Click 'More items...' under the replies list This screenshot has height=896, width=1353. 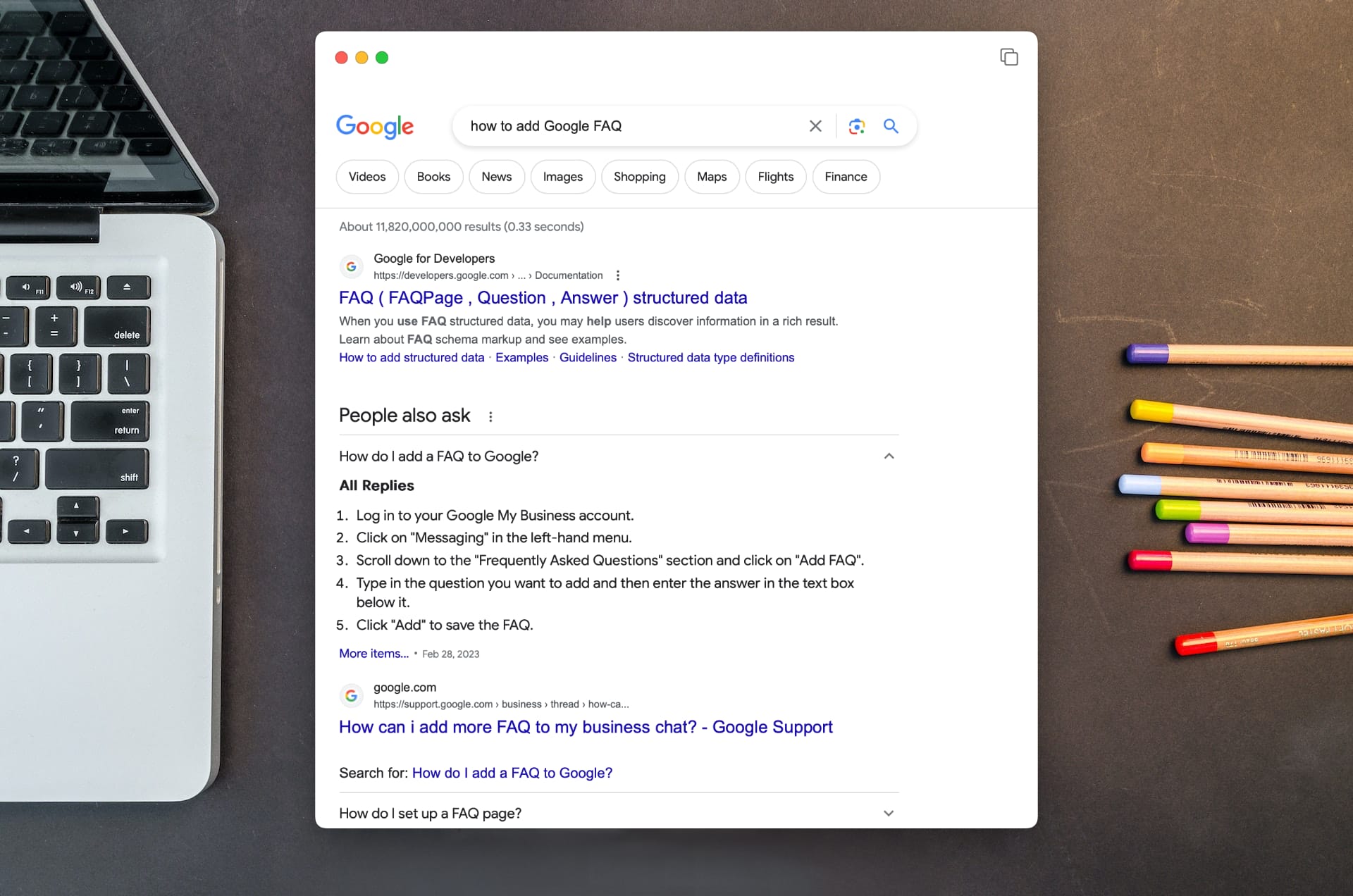pyautogui.click(x=373, y=654)
